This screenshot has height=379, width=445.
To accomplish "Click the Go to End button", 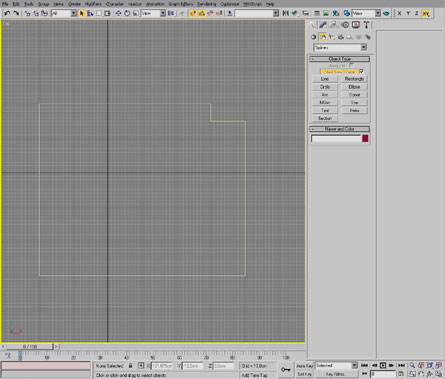I will [x=401, y=366].
